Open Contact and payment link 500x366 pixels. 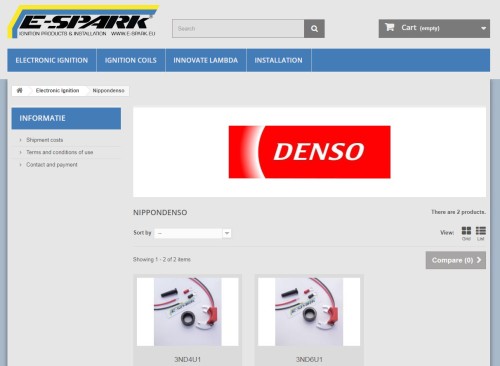[52, 165]
